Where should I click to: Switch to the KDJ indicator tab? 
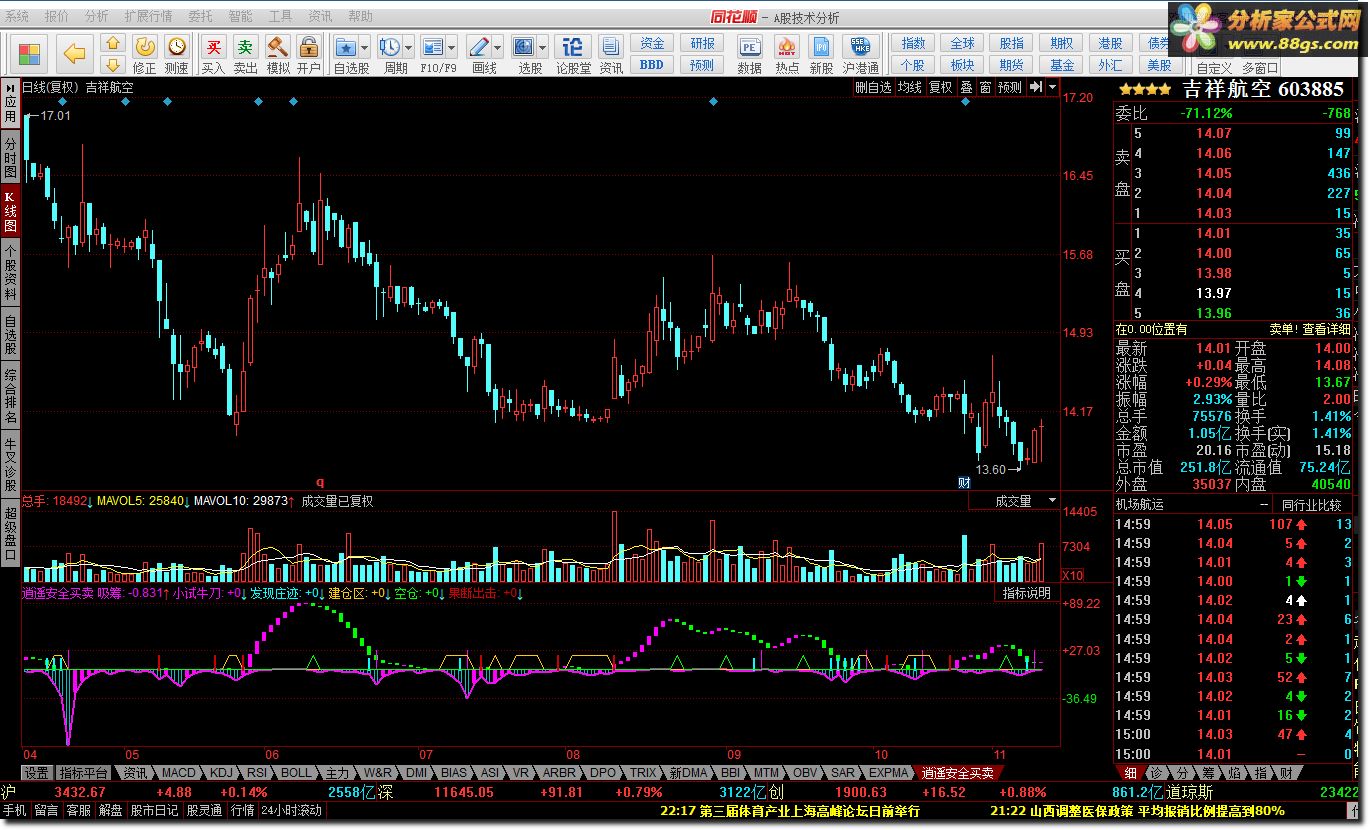click(x=221, y=773)
